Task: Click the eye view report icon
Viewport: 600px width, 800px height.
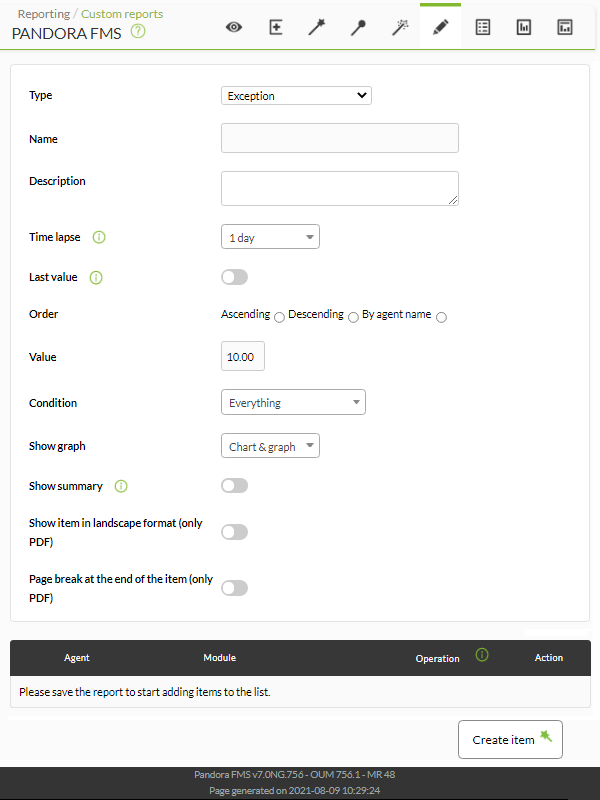Action: (x=234, y=27)
